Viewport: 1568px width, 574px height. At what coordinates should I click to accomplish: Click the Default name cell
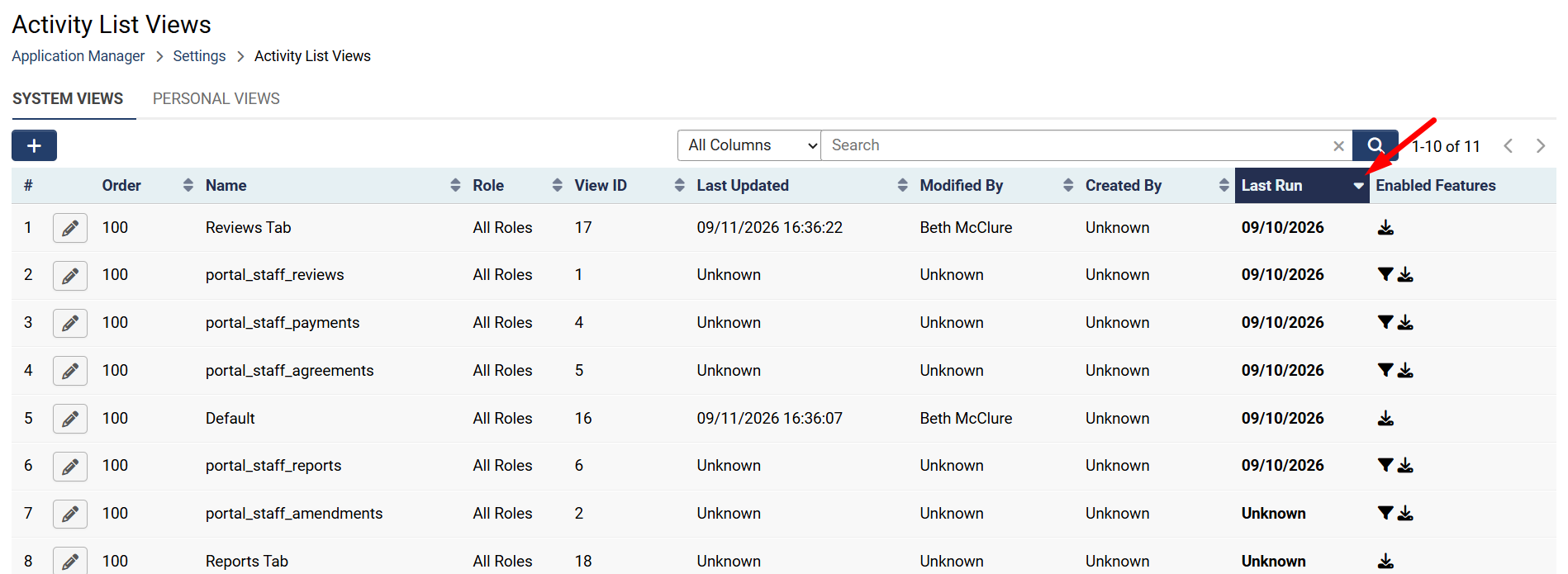click(x=230, y=419)
